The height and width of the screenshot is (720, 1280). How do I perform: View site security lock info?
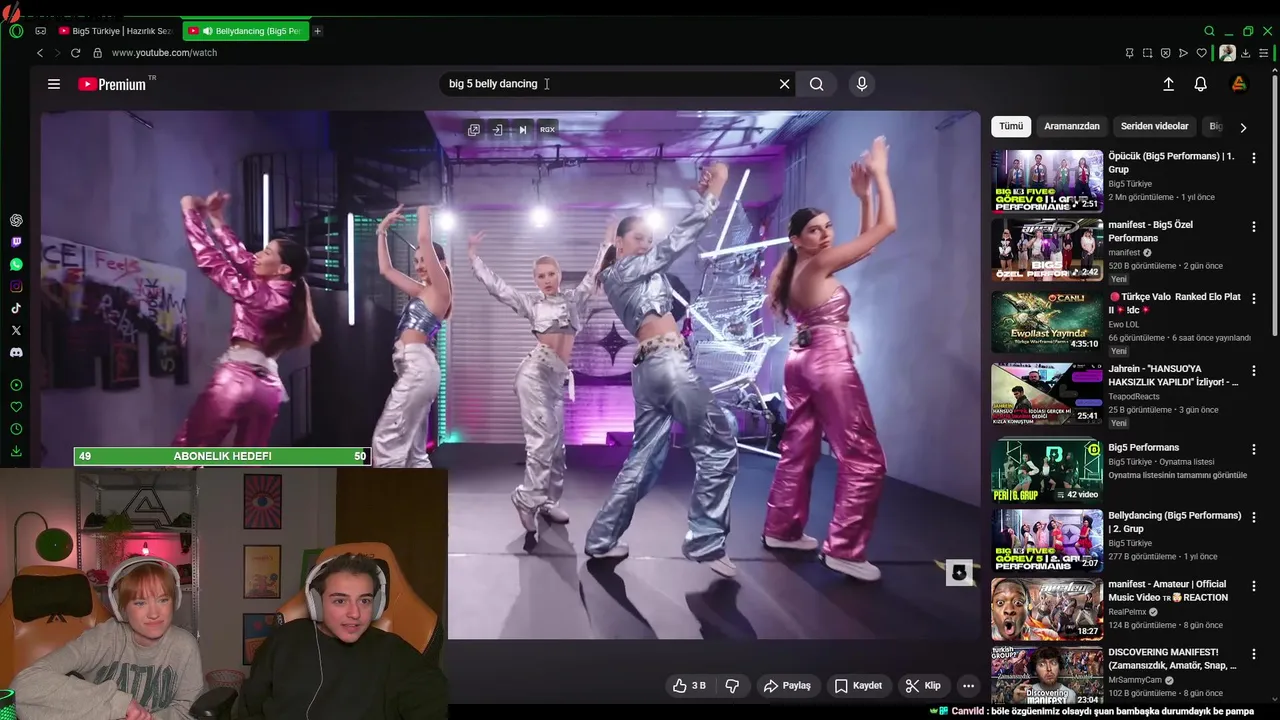(x=97, y=53)
